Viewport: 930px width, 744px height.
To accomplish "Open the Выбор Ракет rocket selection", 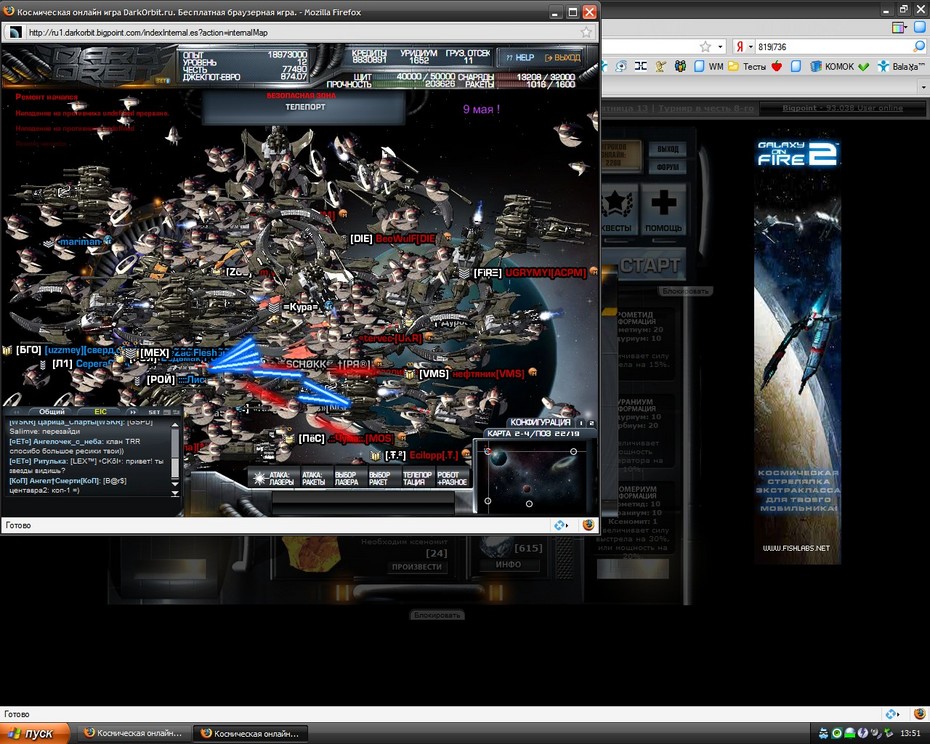I will click(380, 478).
